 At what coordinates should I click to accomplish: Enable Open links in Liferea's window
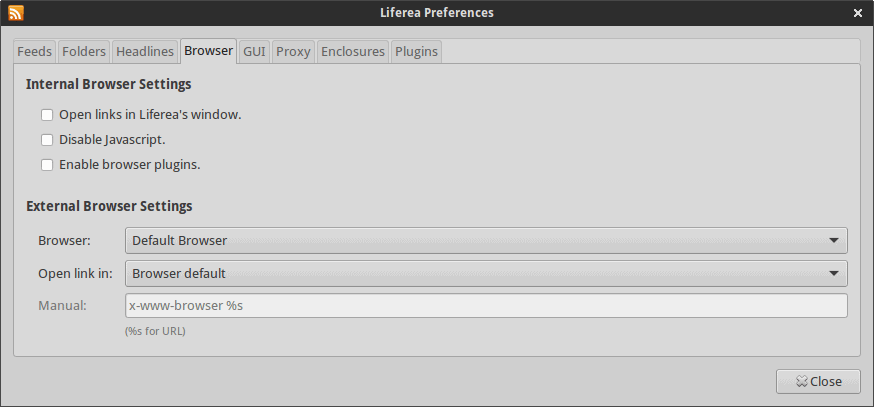pos(47,115)
